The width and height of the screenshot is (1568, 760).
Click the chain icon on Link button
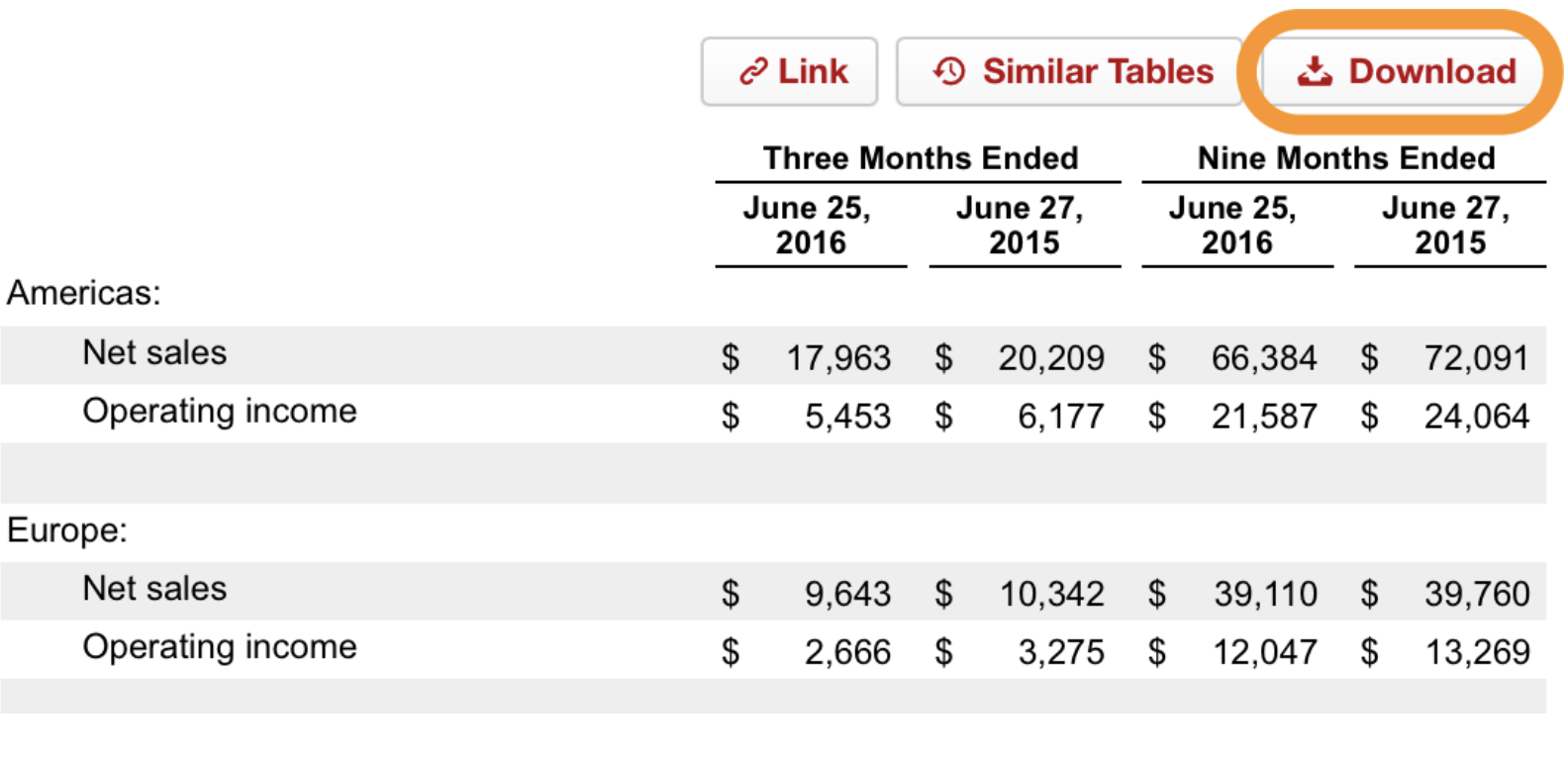coord(753,72)
